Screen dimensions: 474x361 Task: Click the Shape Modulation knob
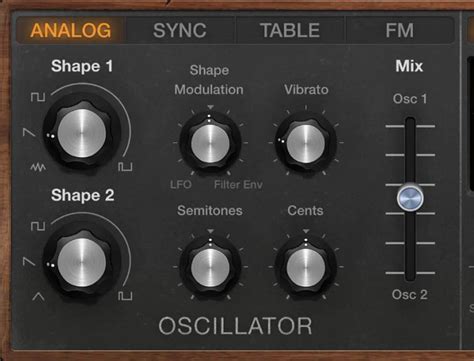[210, 143]
